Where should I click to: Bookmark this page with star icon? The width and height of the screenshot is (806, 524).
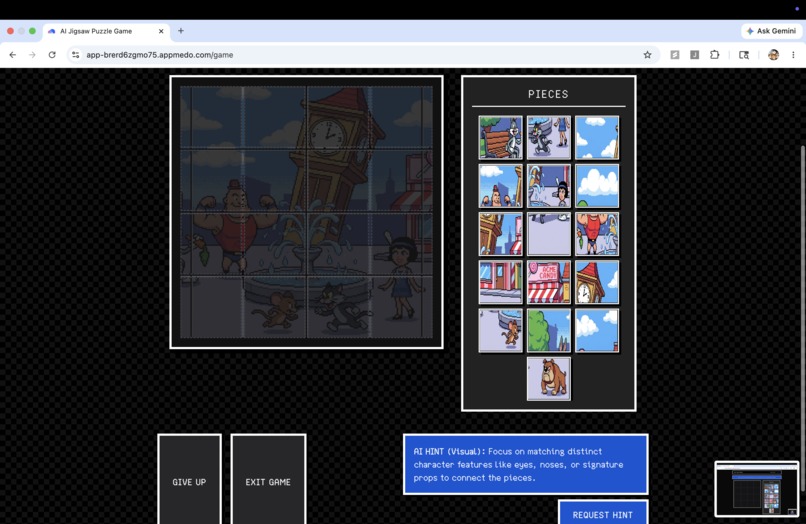(647, 55)
